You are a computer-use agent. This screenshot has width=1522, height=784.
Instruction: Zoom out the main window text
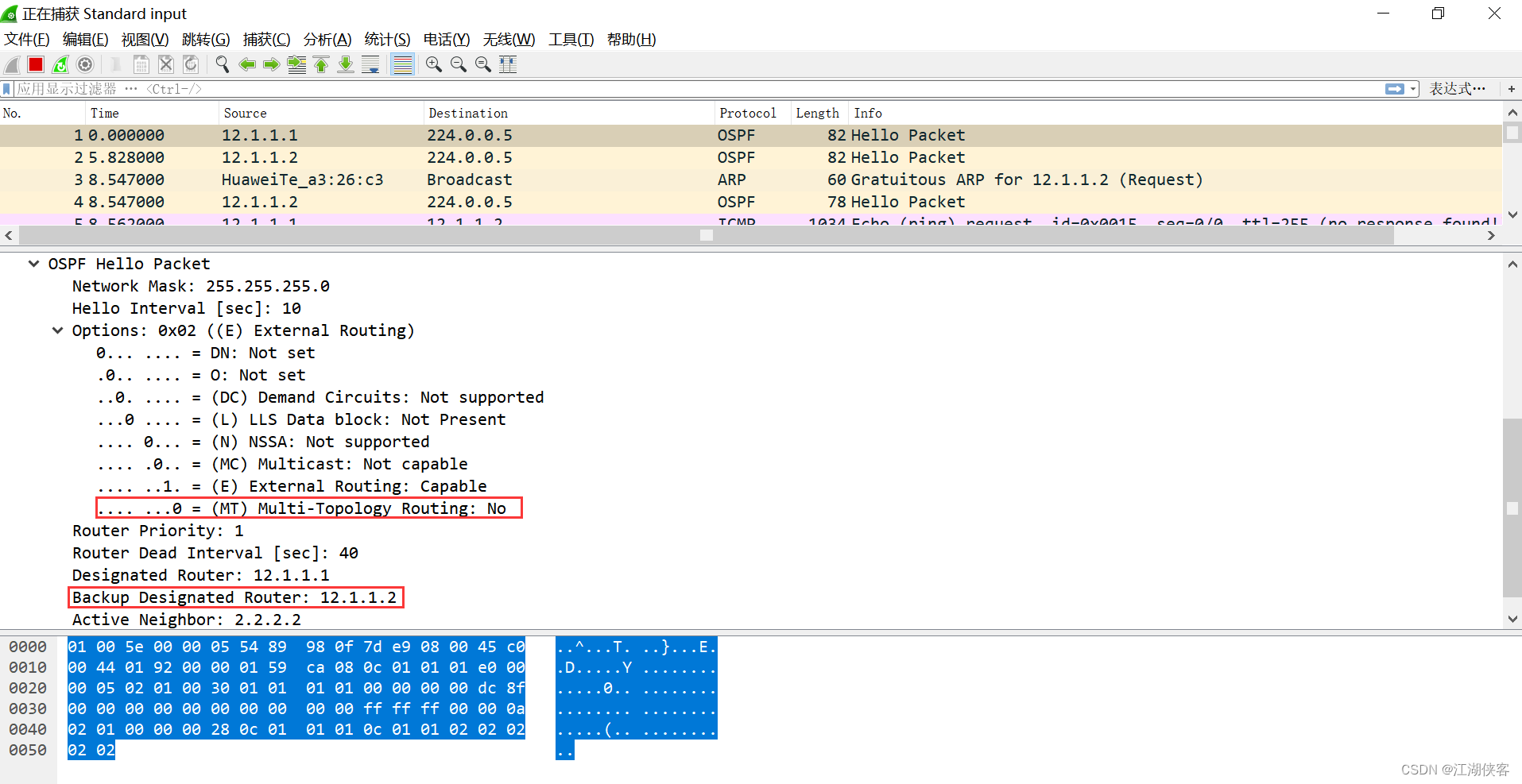tap(459, 65)
